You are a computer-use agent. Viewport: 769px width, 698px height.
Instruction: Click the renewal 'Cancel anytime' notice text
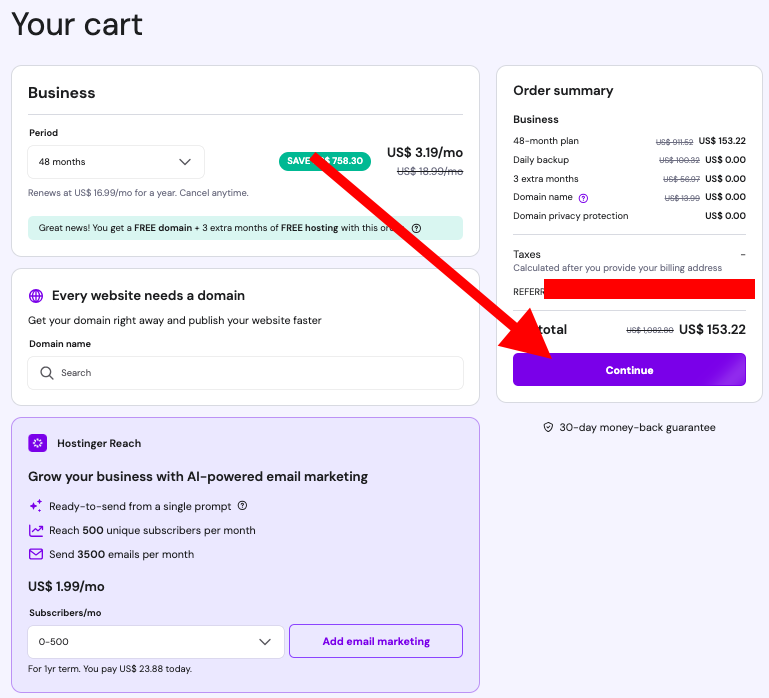pos(139,193)
